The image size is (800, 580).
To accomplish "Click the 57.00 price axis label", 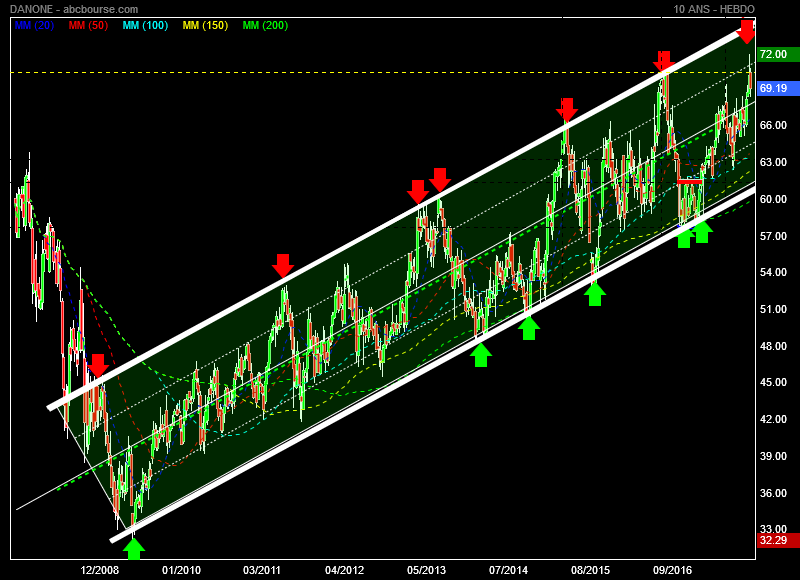I will point(773,236).
